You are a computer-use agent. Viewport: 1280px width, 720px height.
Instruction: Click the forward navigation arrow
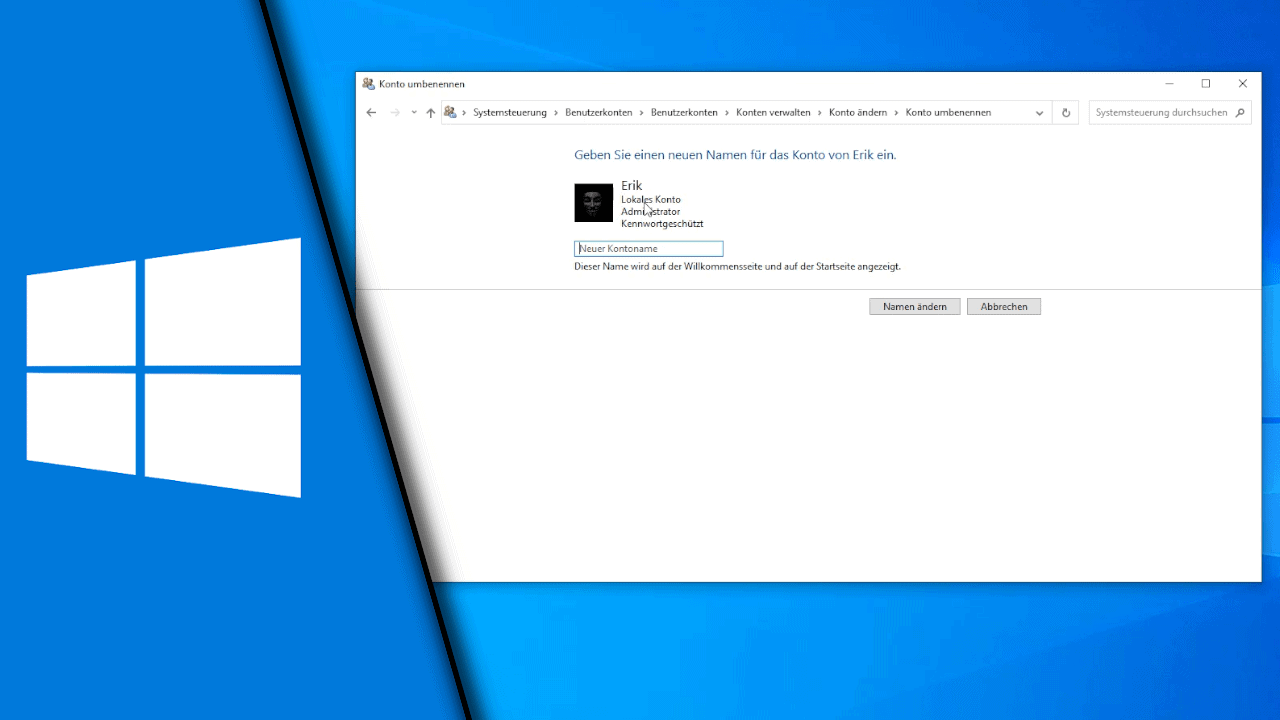pos(395,113)
